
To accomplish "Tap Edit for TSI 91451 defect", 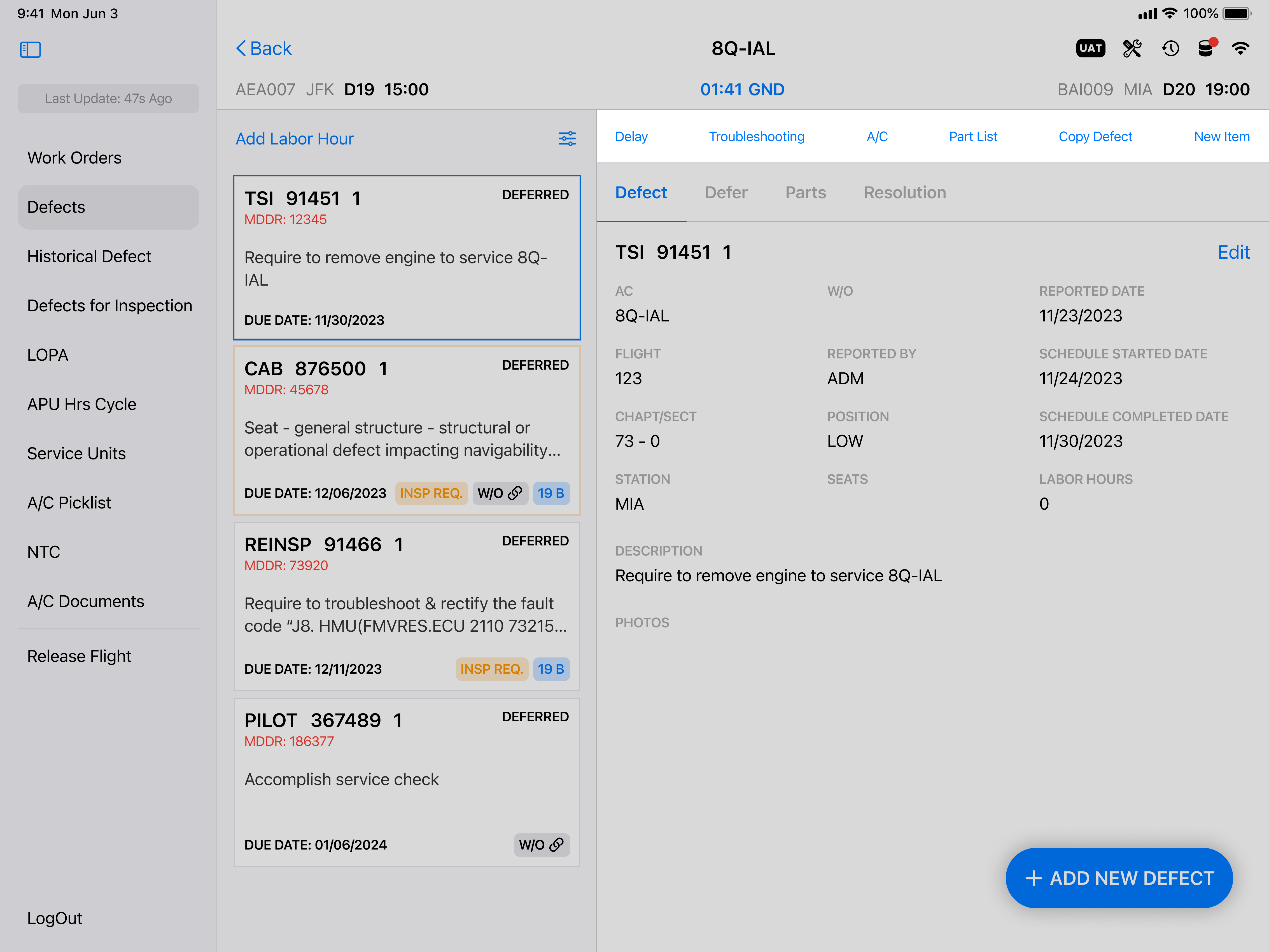I will [1233, 253].
